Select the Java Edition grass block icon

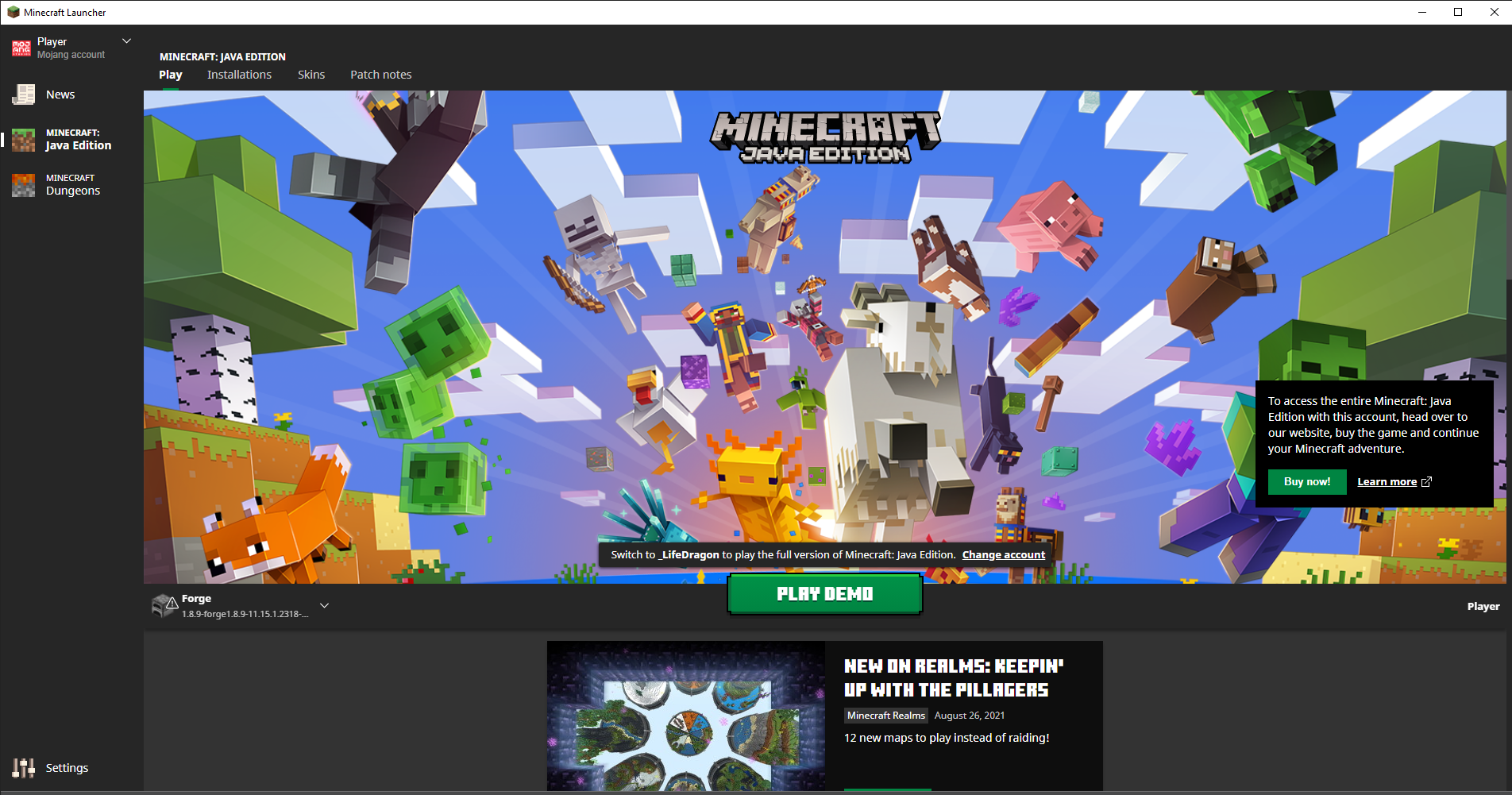pos(24,140)
